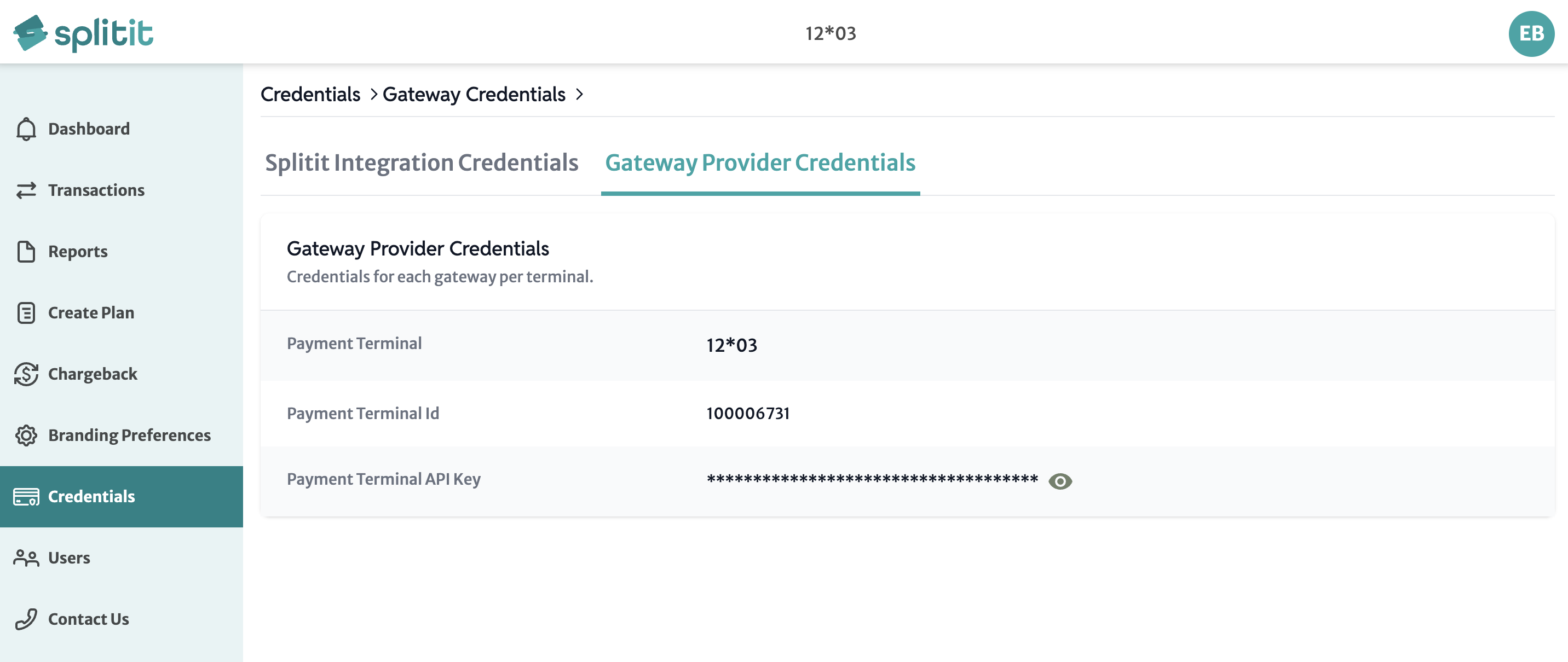Viewport: 1568px width, 662px height.
Task: Click the Users sidebar icon
Action: (x=27, y=558)
